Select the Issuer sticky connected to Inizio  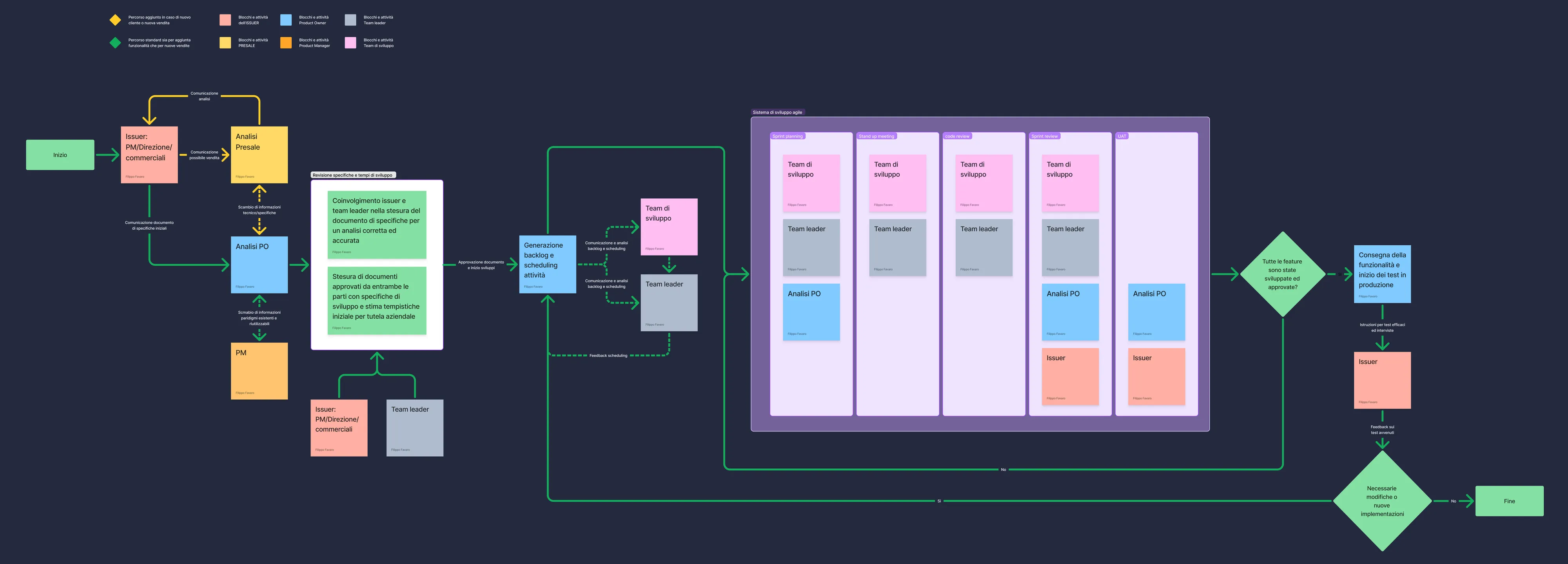click(x=149, y=154)
